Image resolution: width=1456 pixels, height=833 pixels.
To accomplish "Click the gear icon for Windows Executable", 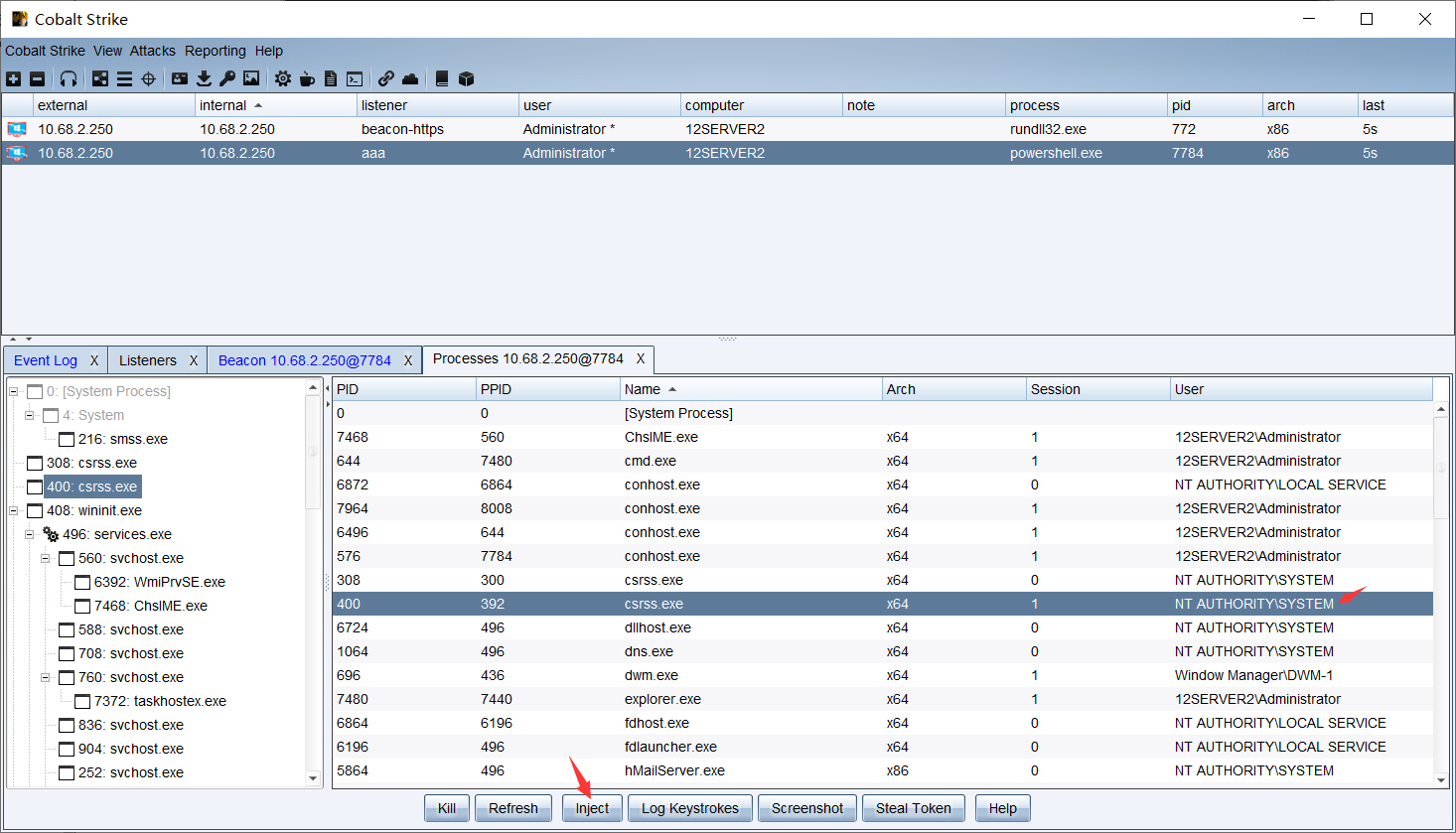I will coord(283,78).
